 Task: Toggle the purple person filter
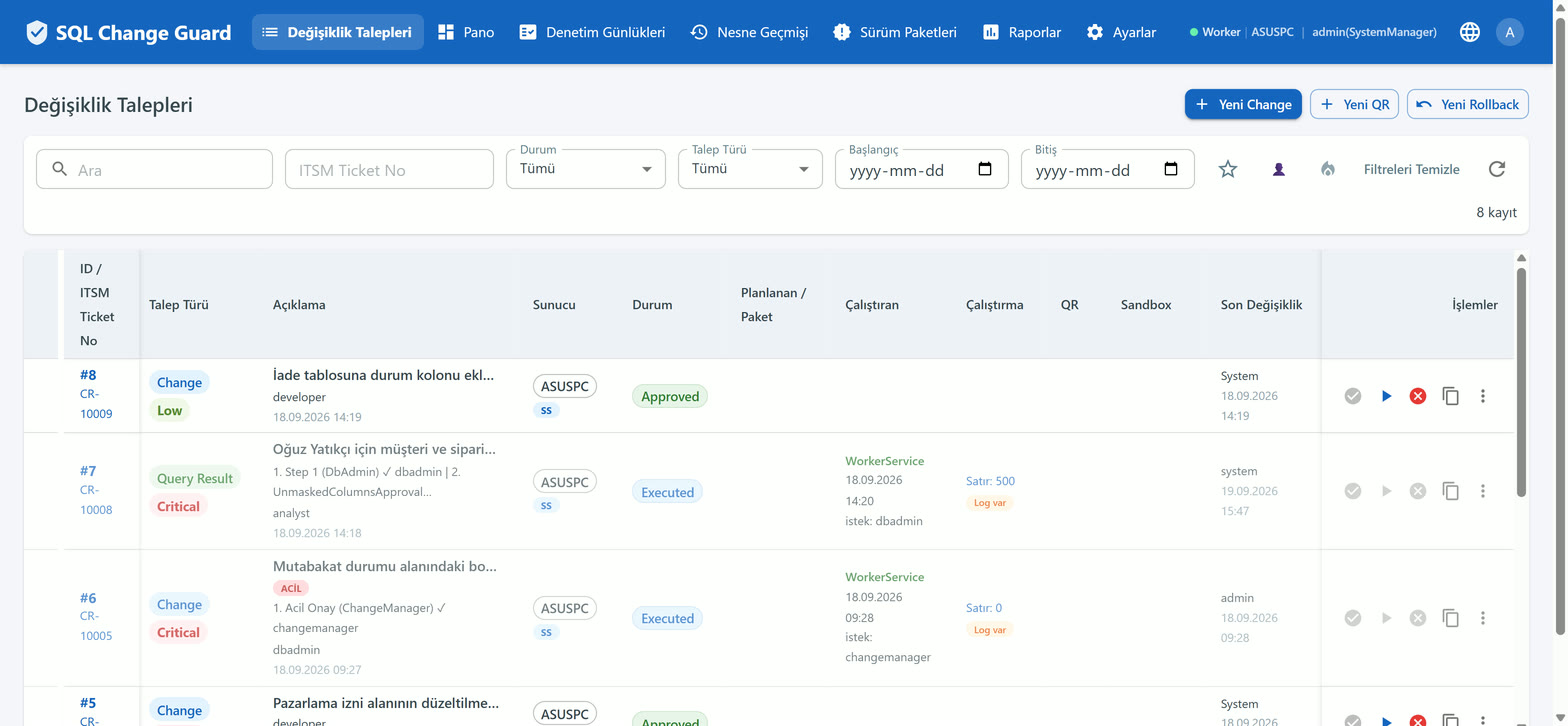tap(1278, 169)
